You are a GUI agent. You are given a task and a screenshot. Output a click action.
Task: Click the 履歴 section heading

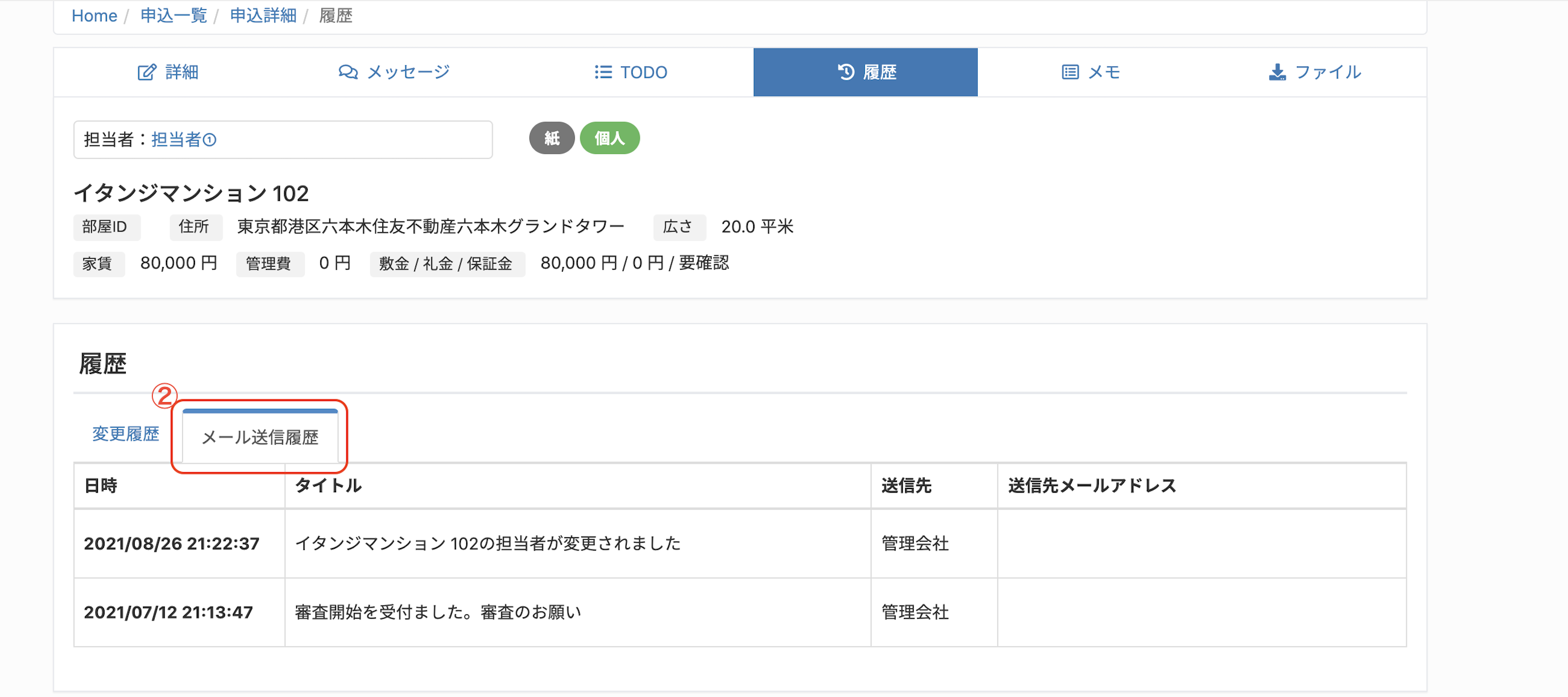[103, 363]
